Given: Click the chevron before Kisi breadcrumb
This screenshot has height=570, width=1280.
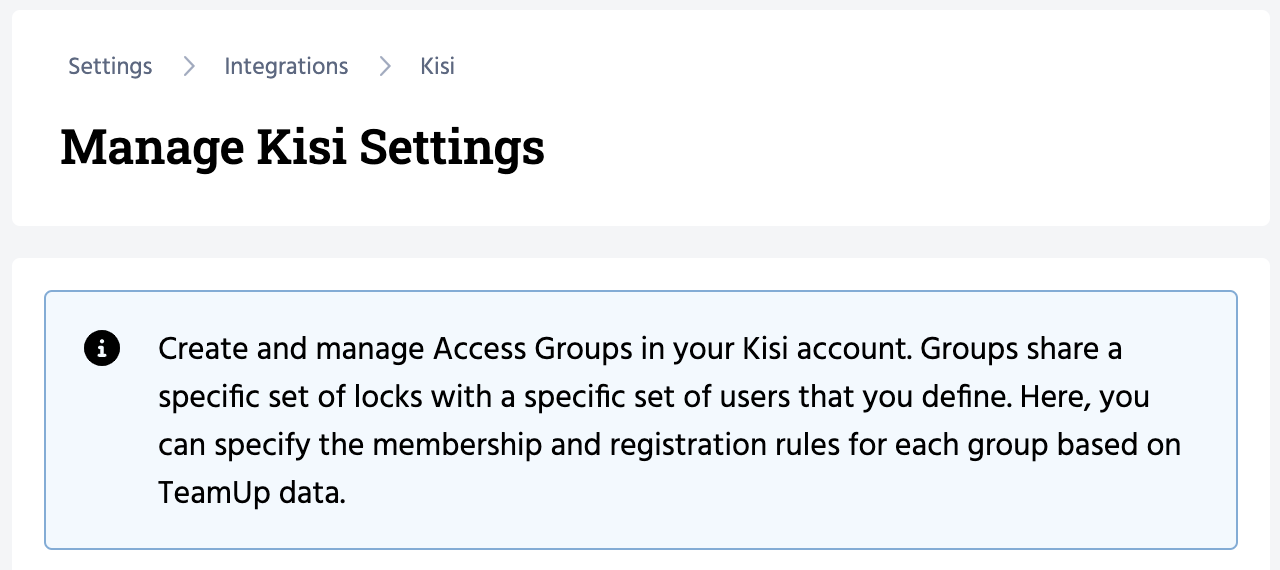Looking at the screenshot, I should click(385, 67).
